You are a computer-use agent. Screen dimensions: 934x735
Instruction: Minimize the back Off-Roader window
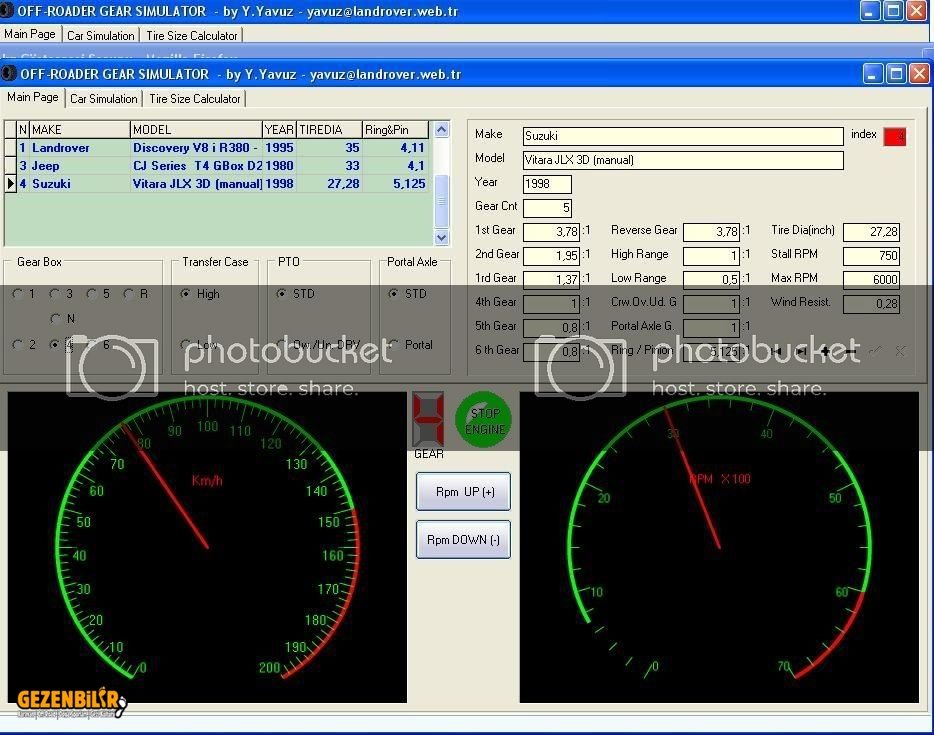click(x=870, y=11)
